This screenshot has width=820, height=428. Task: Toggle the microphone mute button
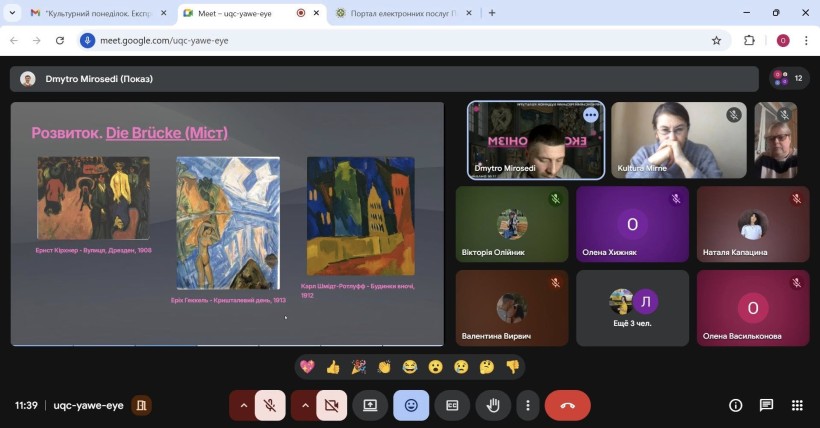click(269, 405)
